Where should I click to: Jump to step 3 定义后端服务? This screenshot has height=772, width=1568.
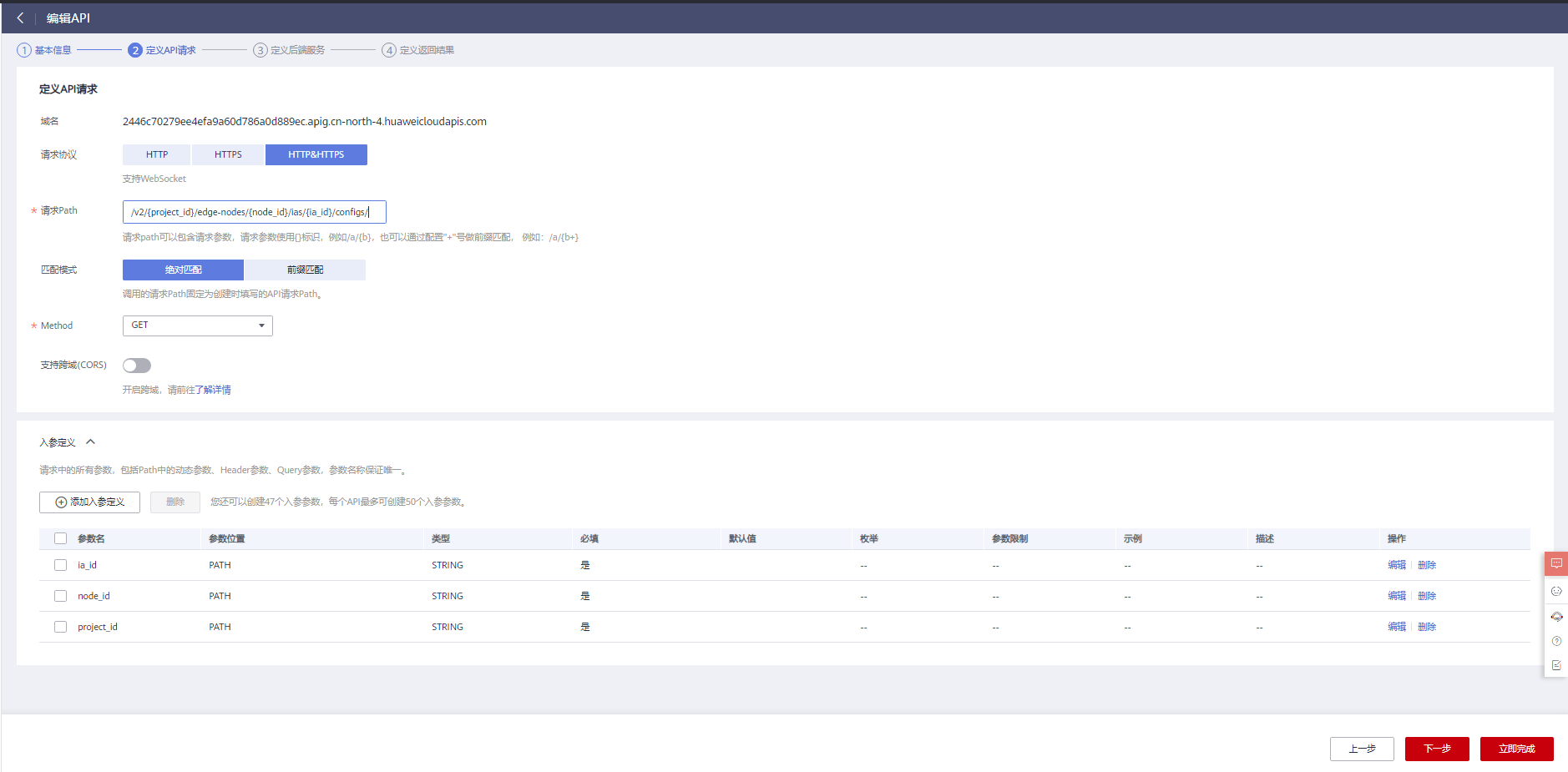[289, 50]
